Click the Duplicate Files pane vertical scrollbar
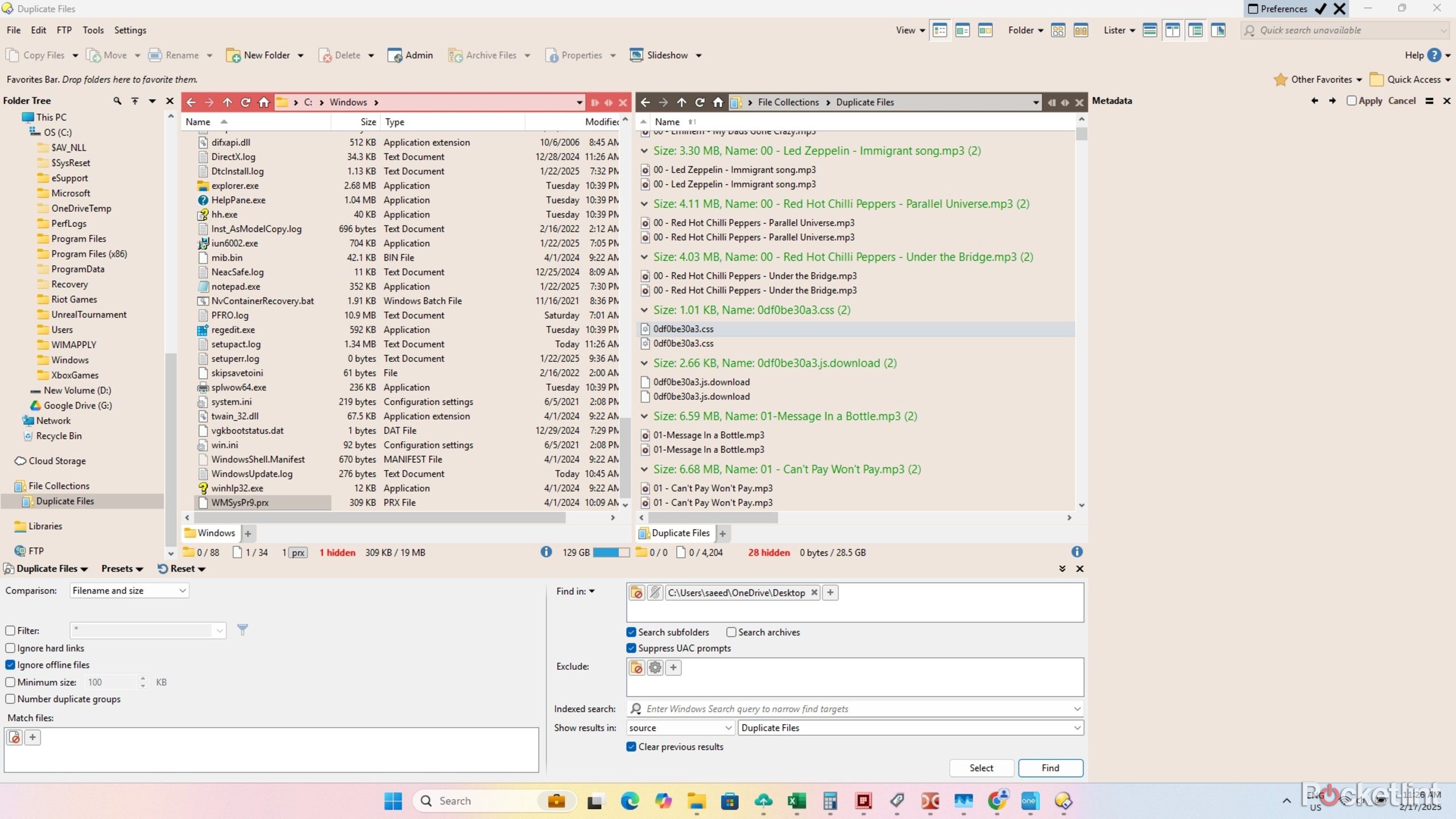Viewport: 1456px width, 819px height. tap(1082, 134)
